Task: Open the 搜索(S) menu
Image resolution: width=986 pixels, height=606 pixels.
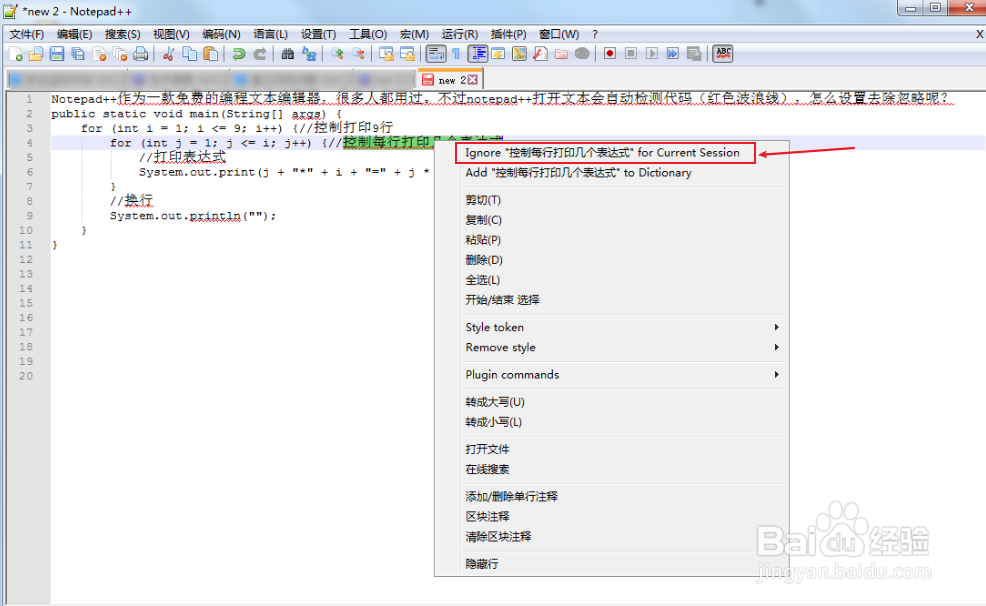Action: coord(123,34)
